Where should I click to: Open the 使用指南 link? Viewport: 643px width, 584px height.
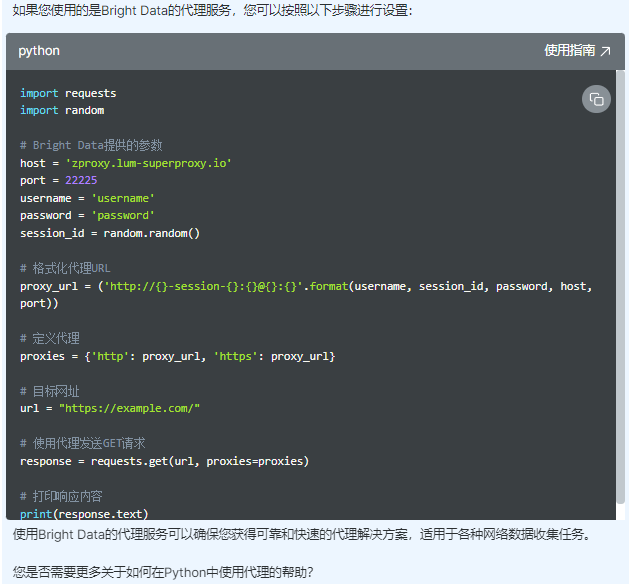click(x=577, y=50)
